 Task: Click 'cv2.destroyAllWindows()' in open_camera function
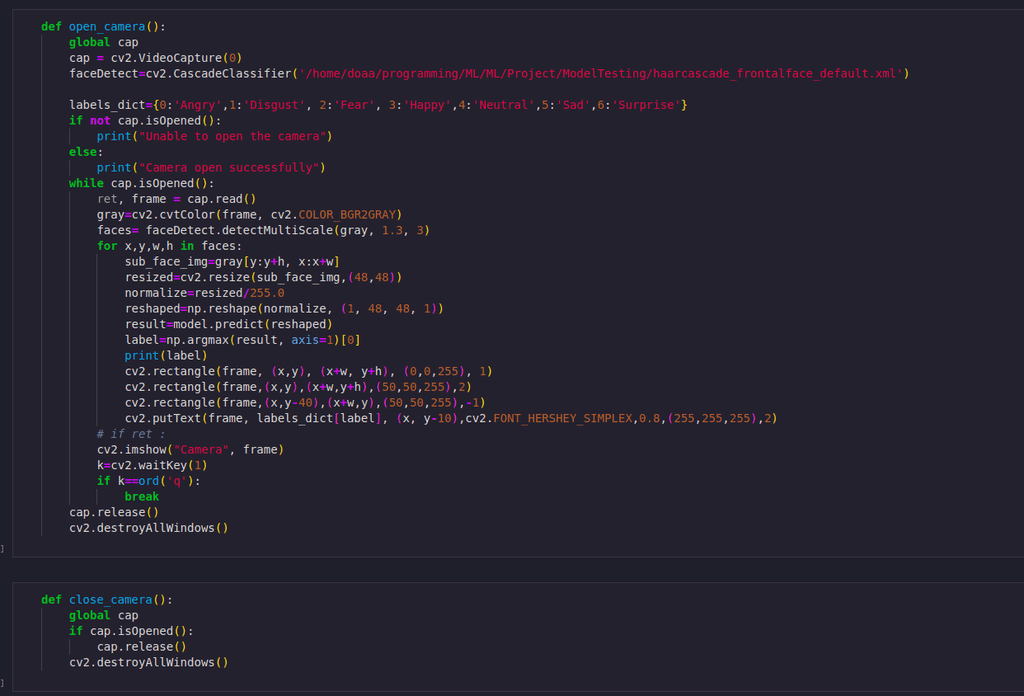click(149, 528)
